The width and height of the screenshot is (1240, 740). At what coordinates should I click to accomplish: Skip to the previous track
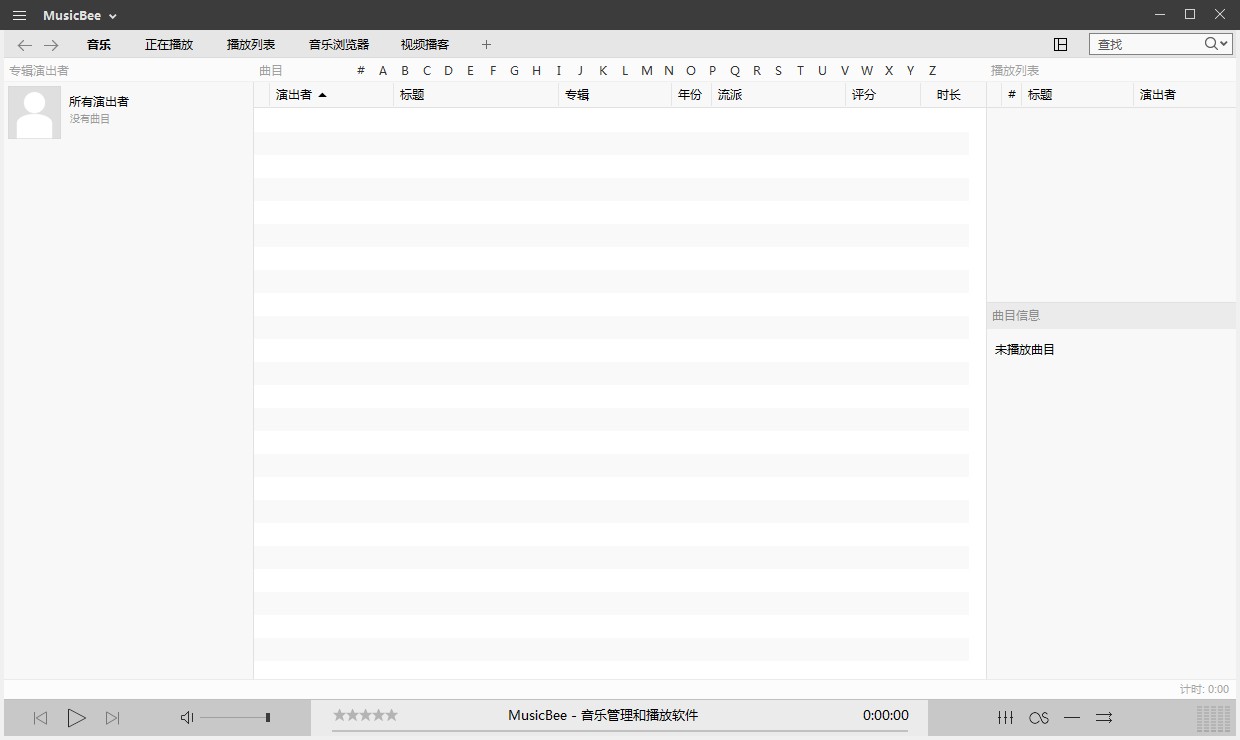[40, 718]
